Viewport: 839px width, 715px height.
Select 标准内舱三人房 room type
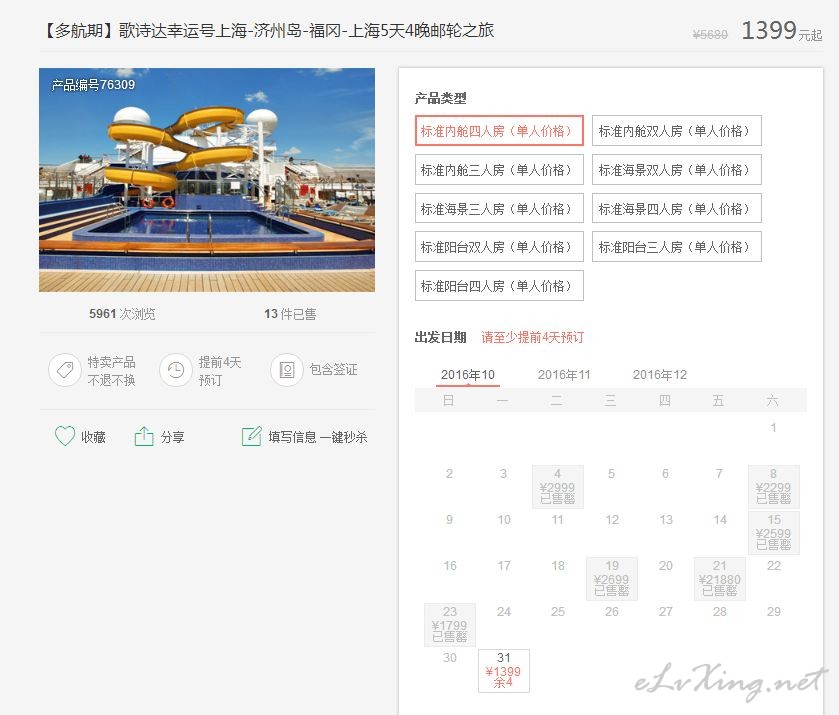click(499, 170)
